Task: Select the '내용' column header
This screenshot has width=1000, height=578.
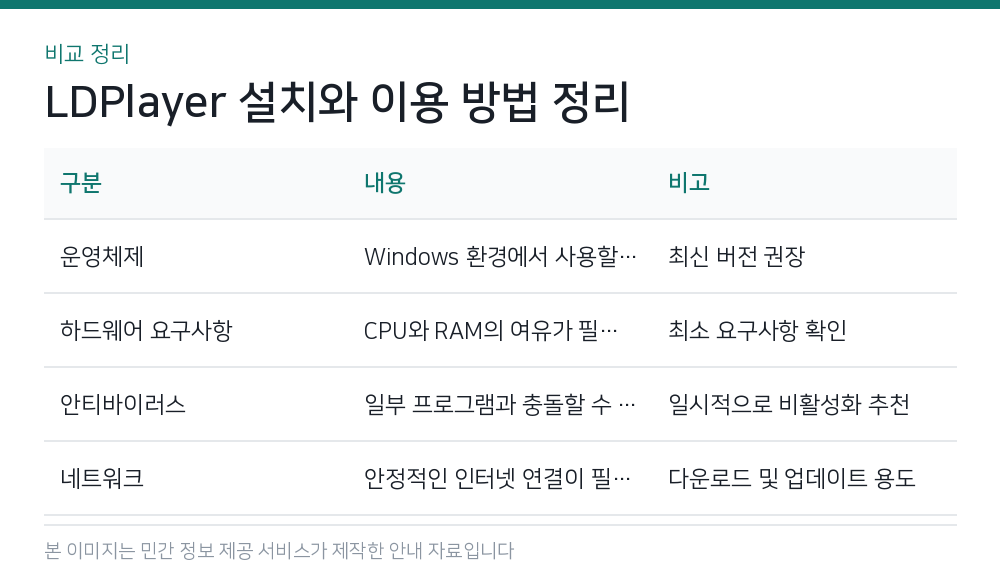Action: (x=385, y=183)
